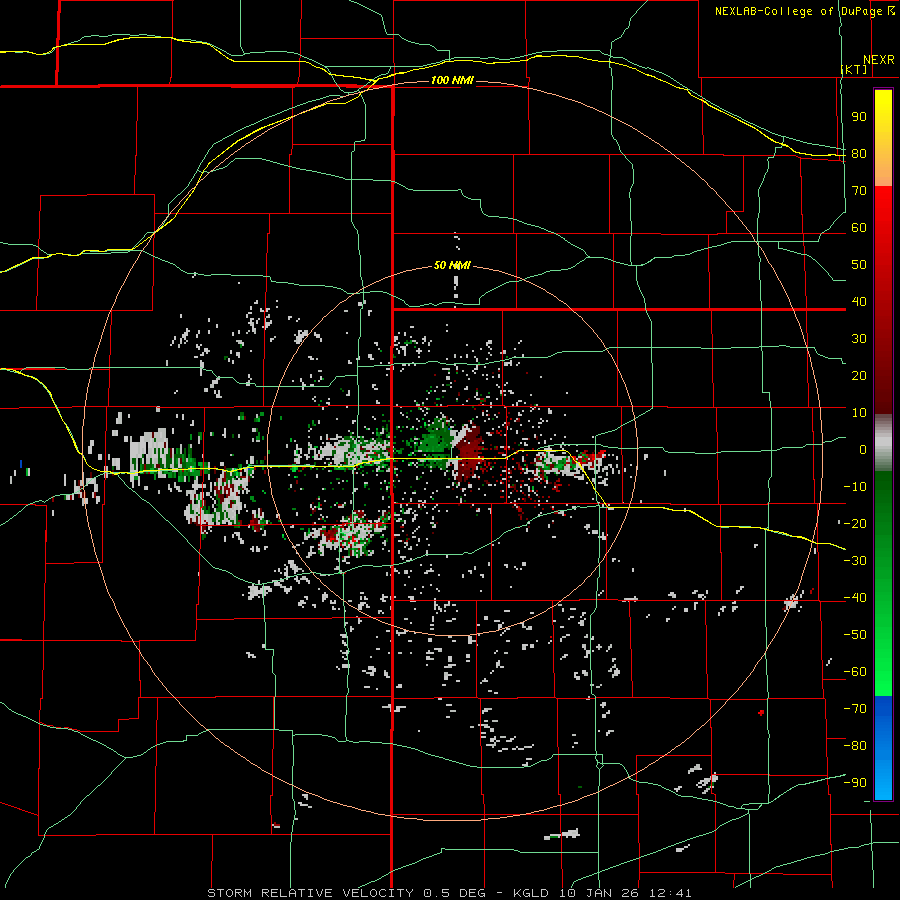Click the -90 value on velocity scale
Viewport: 900px width, 900px height.
pos(855,783)
